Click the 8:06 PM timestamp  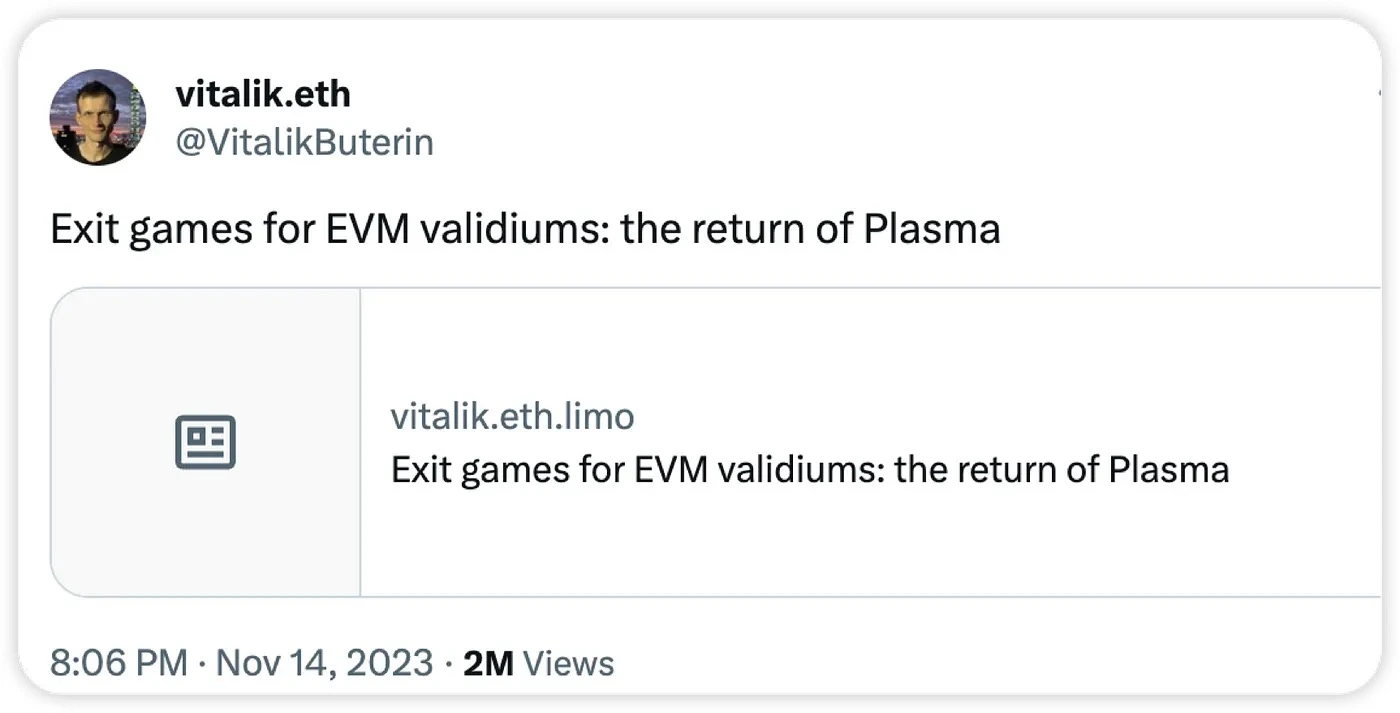click(x=118, y=662)
